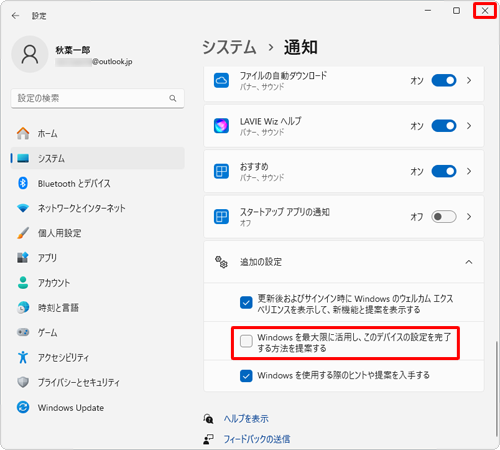
Task: Click the ヘルプを表示 help icon
Action: [x=209, y=419]
